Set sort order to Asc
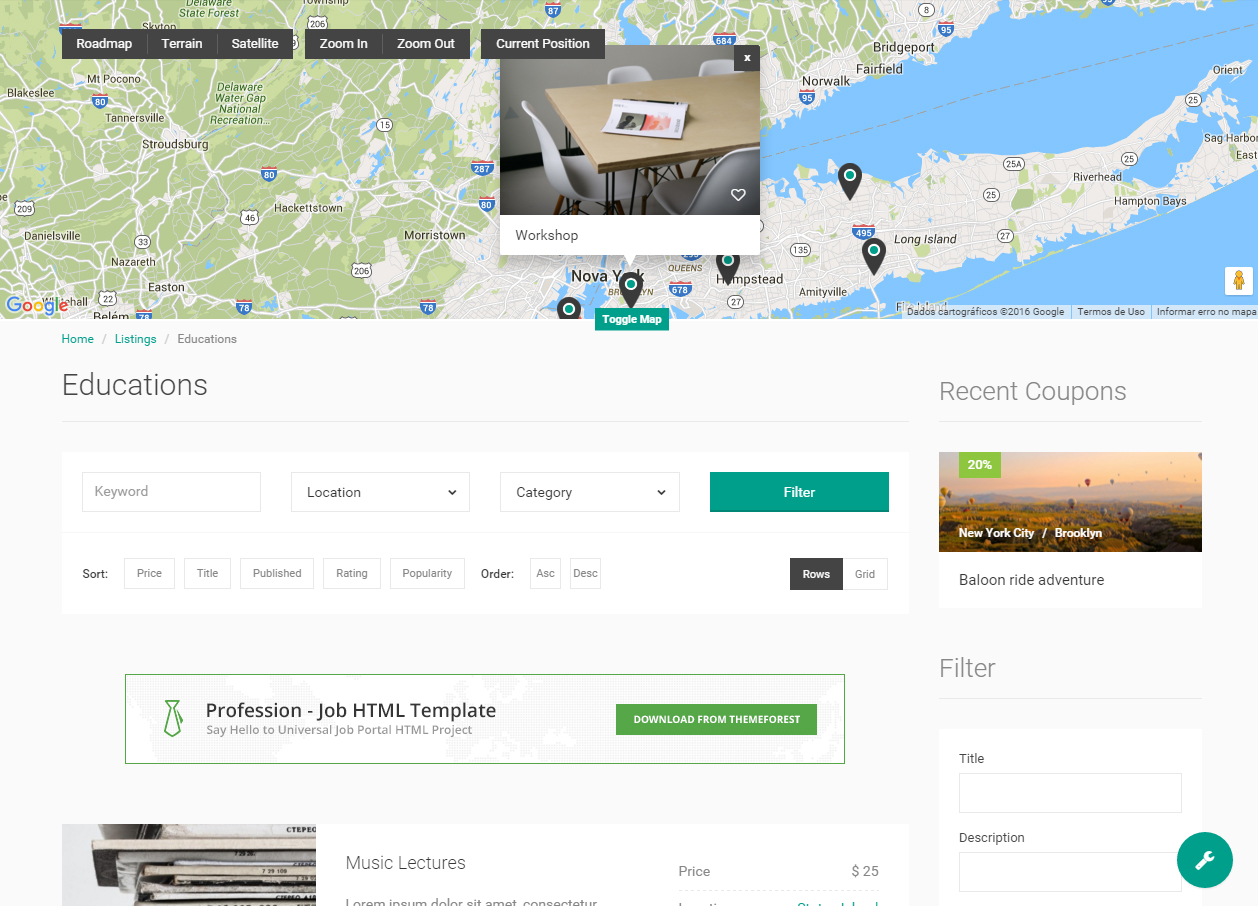Viewport: 1258px width, 906px height. point(545,574)
